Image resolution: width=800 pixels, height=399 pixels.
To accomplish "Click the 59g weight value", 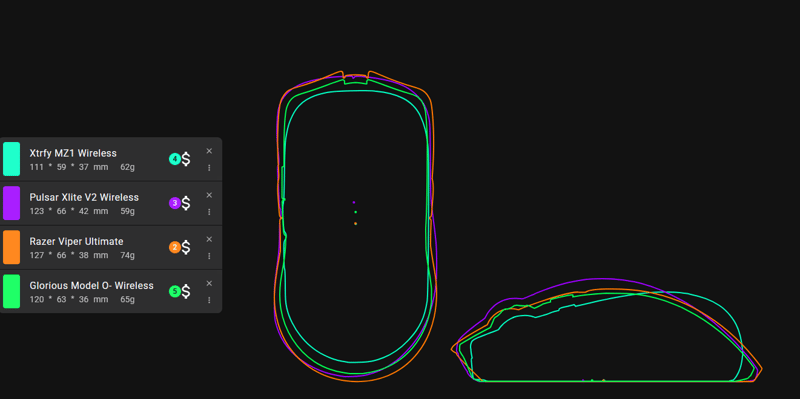I will [x=128, y=211].
